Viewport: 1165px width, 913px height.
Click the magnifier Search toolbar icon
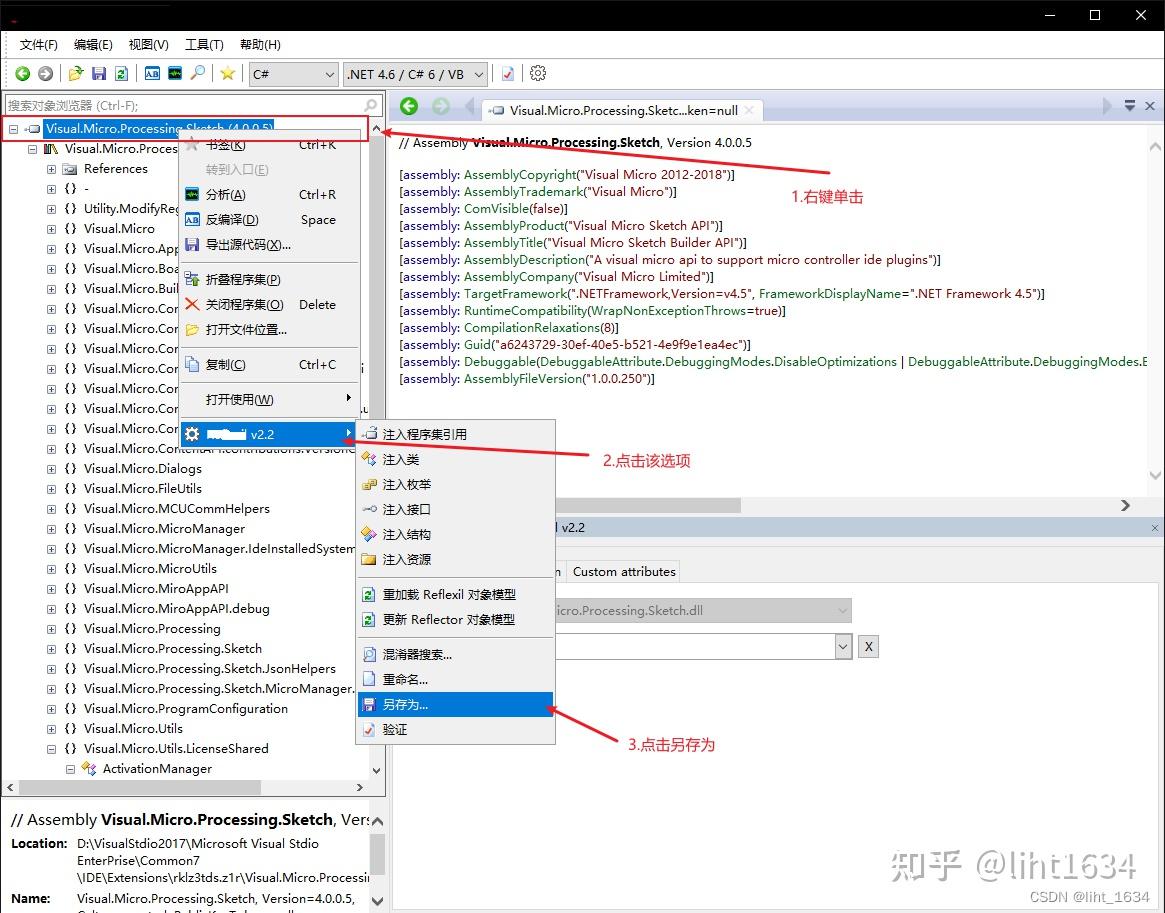pyautogui.click(x=198, y=74)
